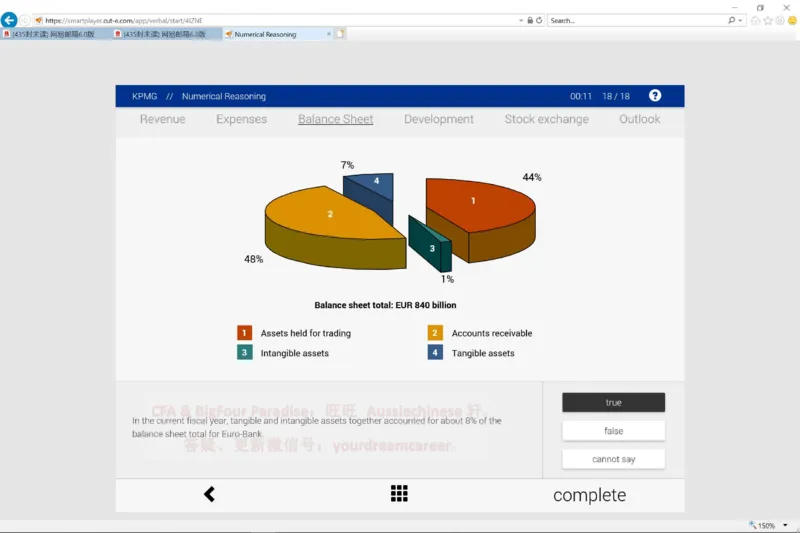
Task: Open the question overview grid icon
Action: click(399, 494)
